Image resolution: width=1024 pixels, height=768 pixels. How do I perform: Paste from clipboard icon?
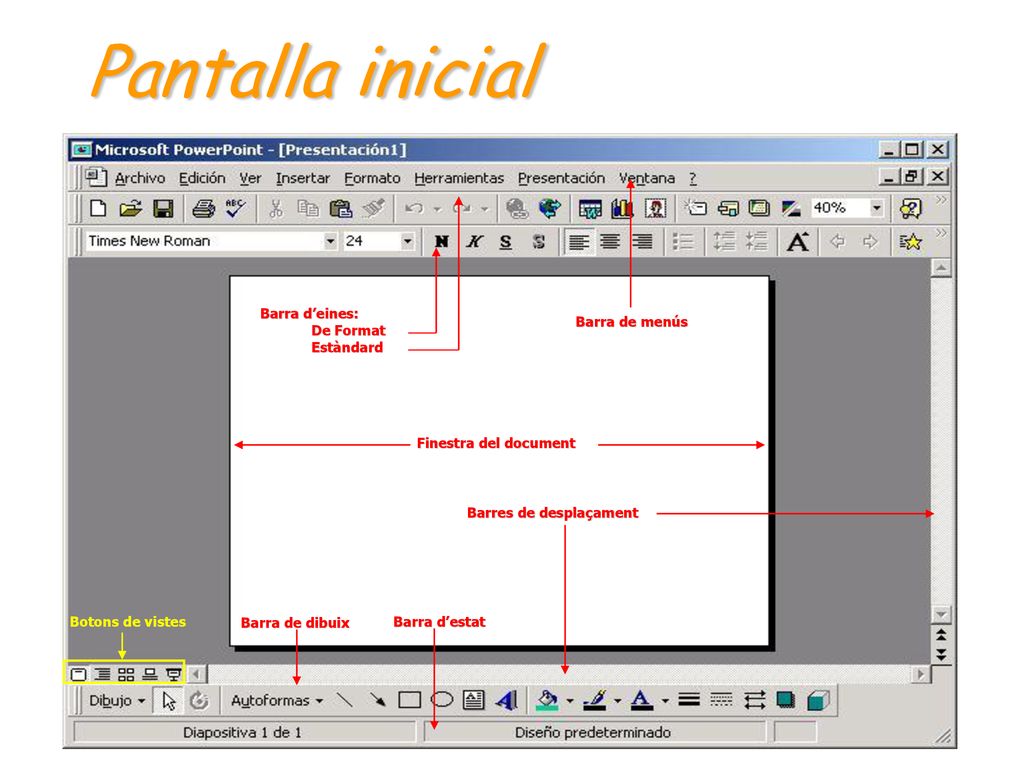[340, 208]
